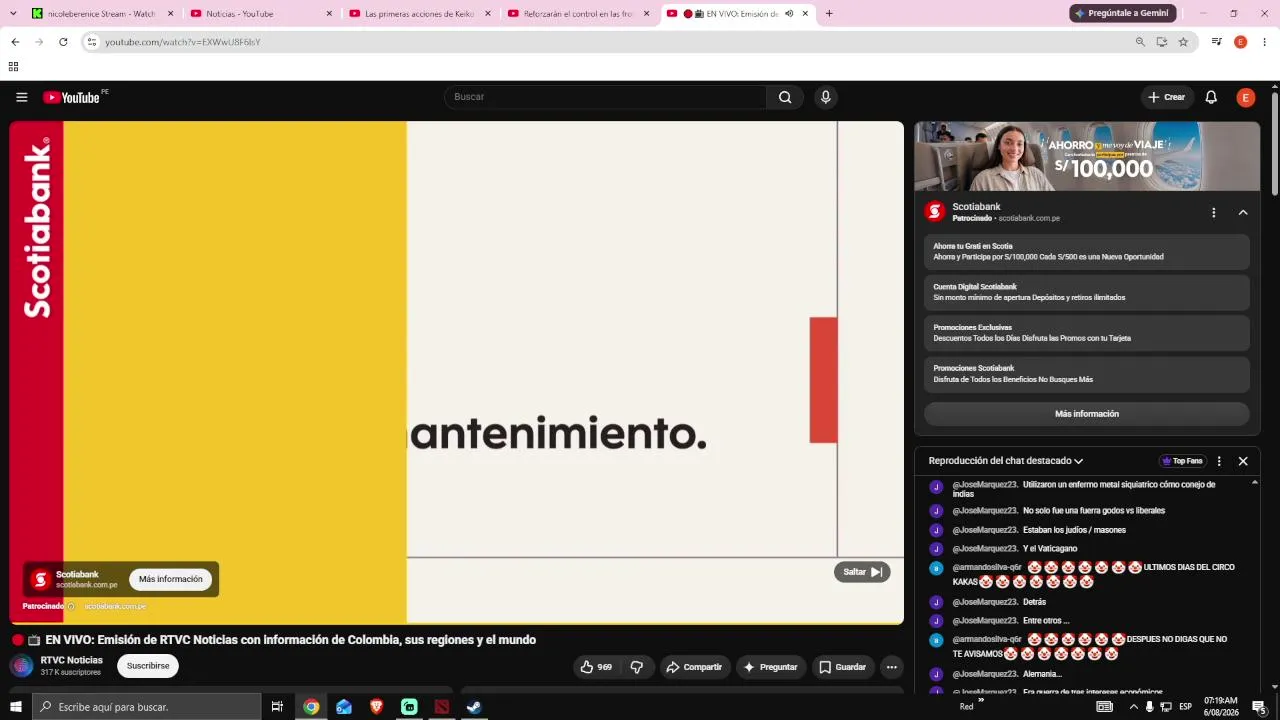Viewport: 1280px width, 720px height.
Task: Open 'Promociones Exclusivas' ad link
Action: click(1087, 333)
